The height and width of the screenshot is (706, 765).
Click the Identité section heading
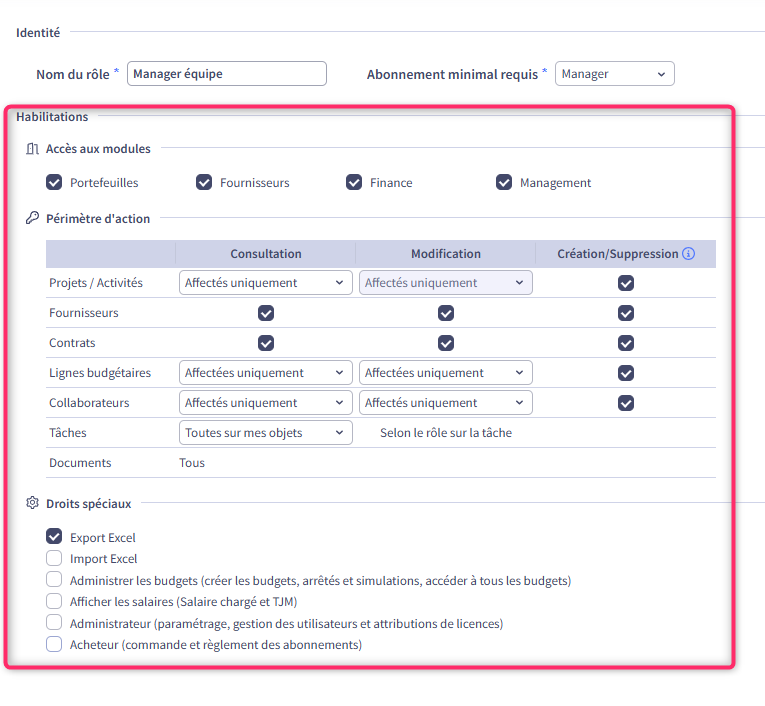(x=38, y=33)
